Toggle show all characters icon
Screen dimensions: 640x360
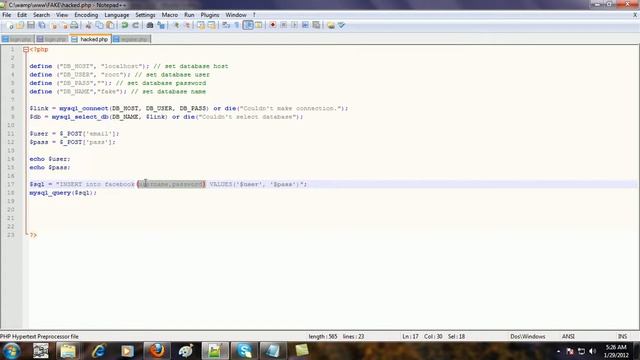click(237, 25)
